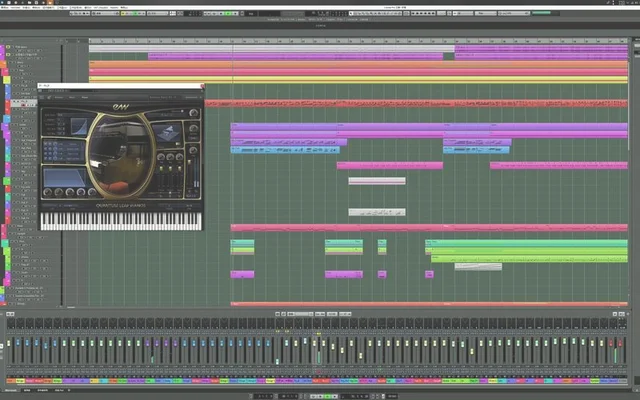The image size is (640, 400).
Task: Click the yellow folder icon of the topmost track
Action: pyautogui.click(x=8, y=47)
